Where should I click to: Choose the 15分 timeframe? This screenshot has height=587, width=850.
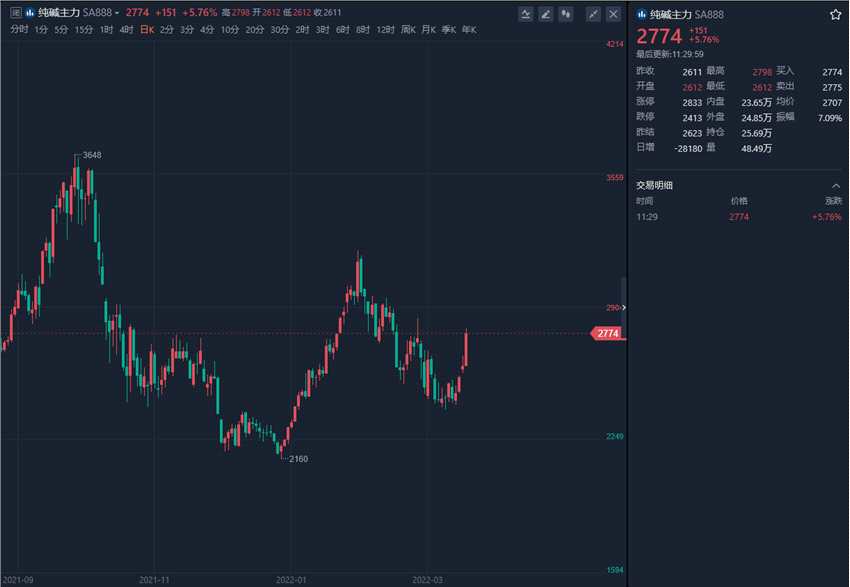[x=85, y=30]
